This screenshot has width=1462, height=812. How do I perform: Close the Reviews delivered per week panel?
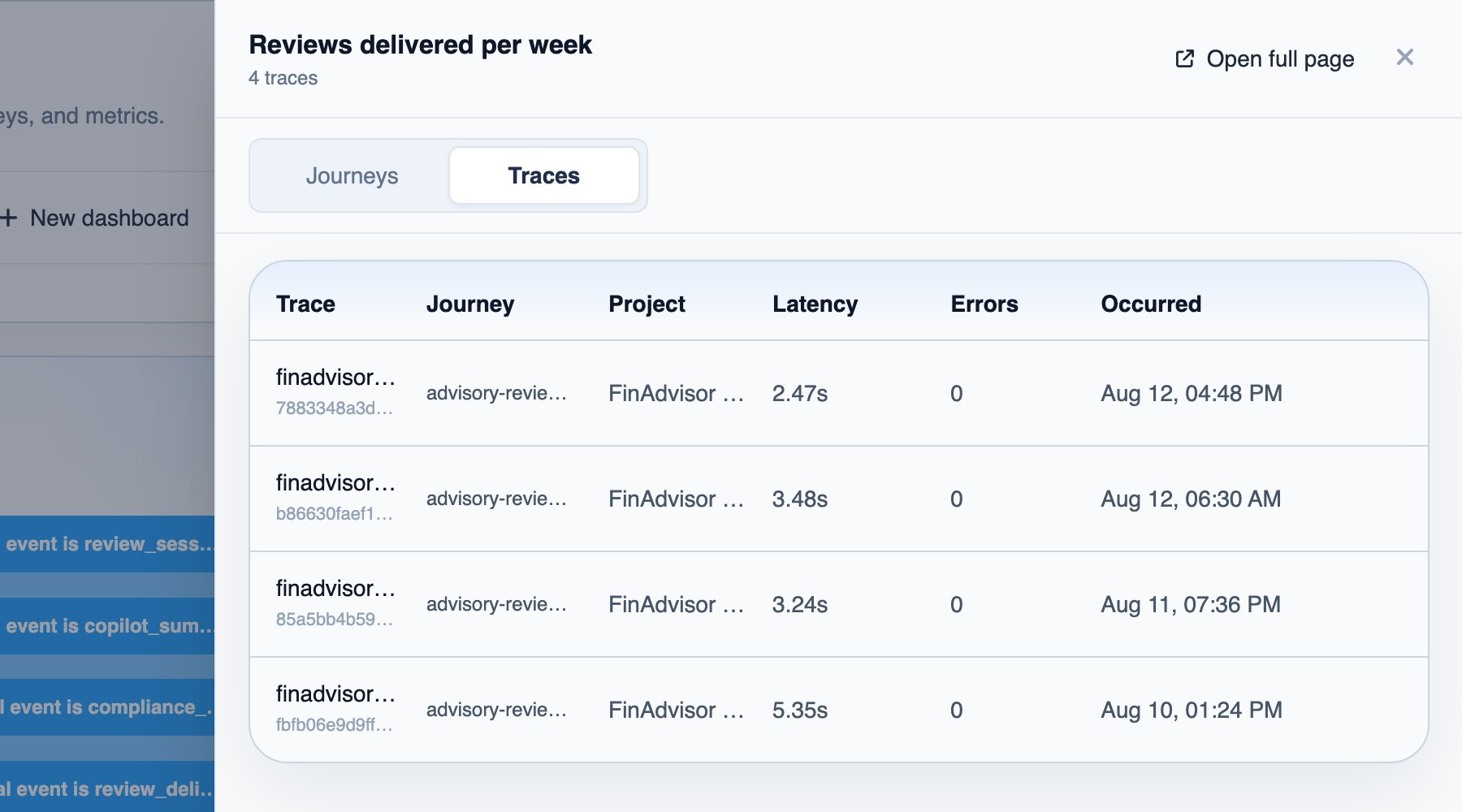1405,57
